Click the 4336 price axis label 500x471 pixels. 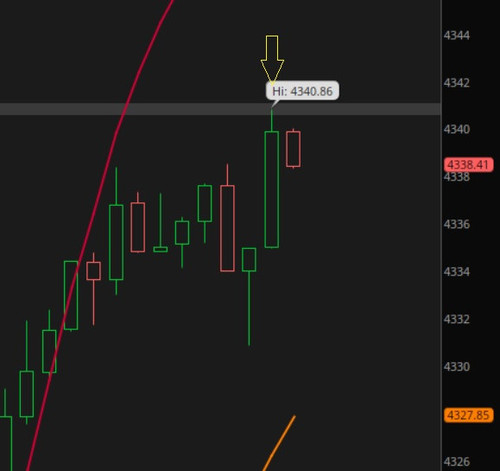point(457,224)
